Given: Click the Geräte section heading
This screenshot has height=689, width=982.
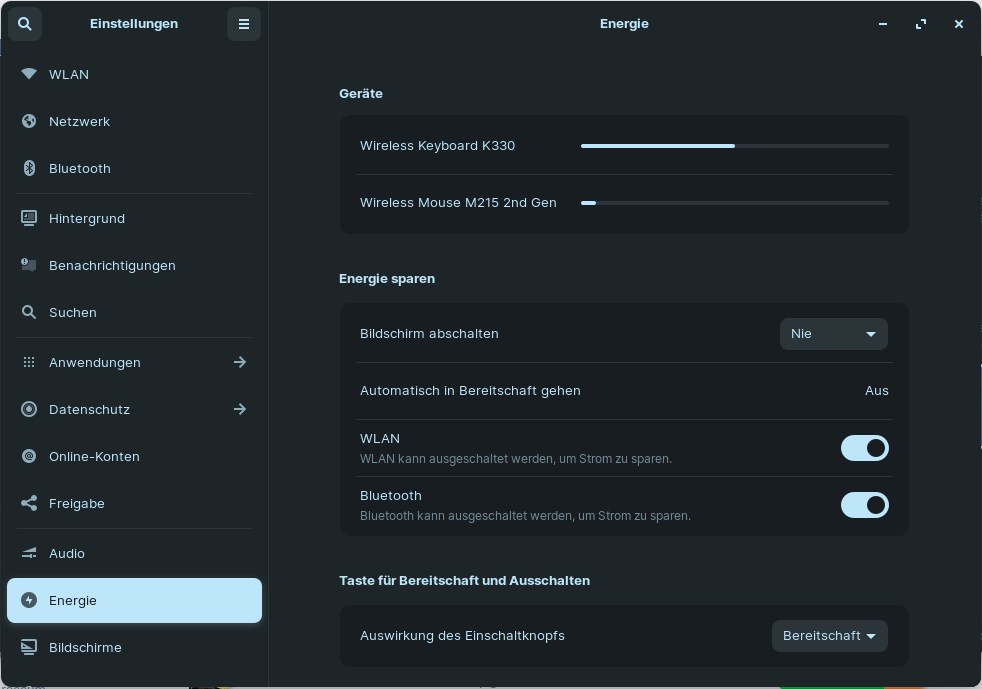Looking at the screenshot, I should pos(361,93).
